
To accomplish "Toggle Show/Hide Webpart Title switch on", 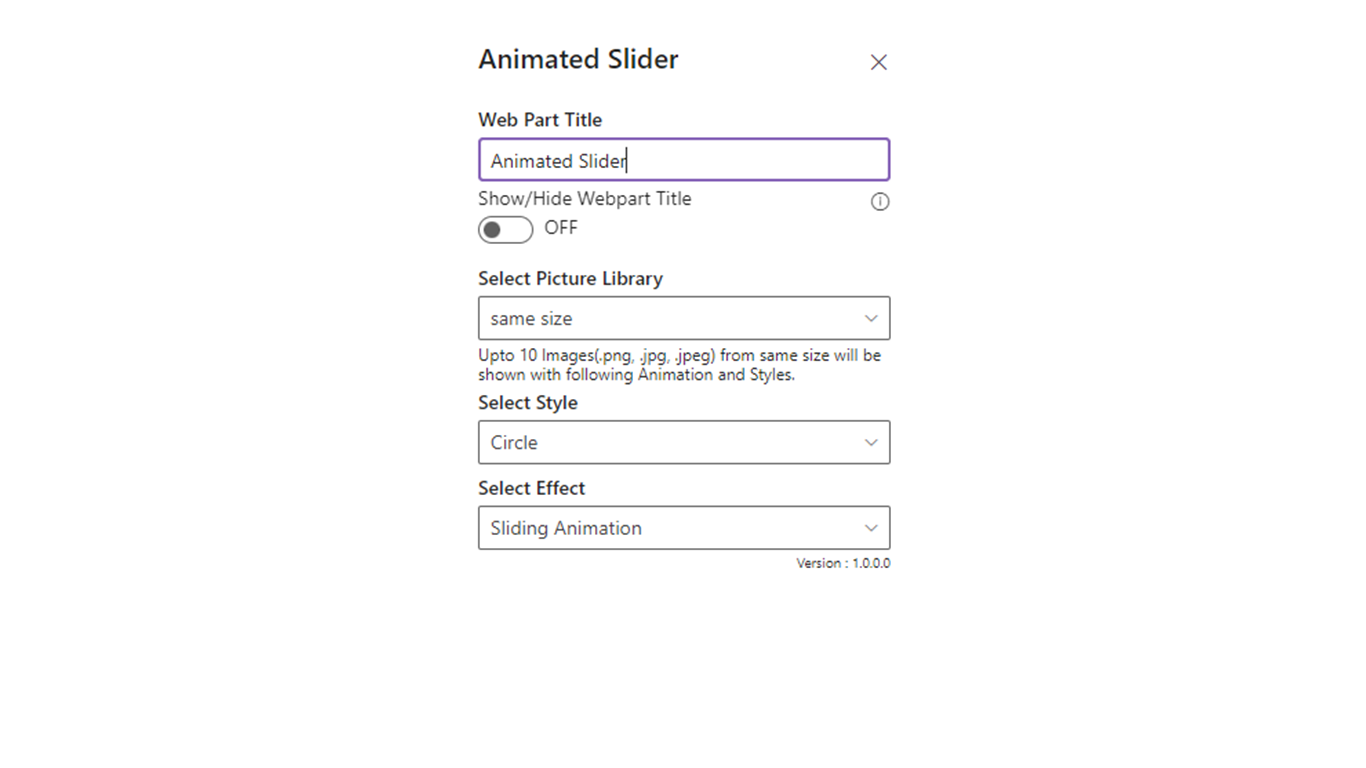I will [506, 230].
